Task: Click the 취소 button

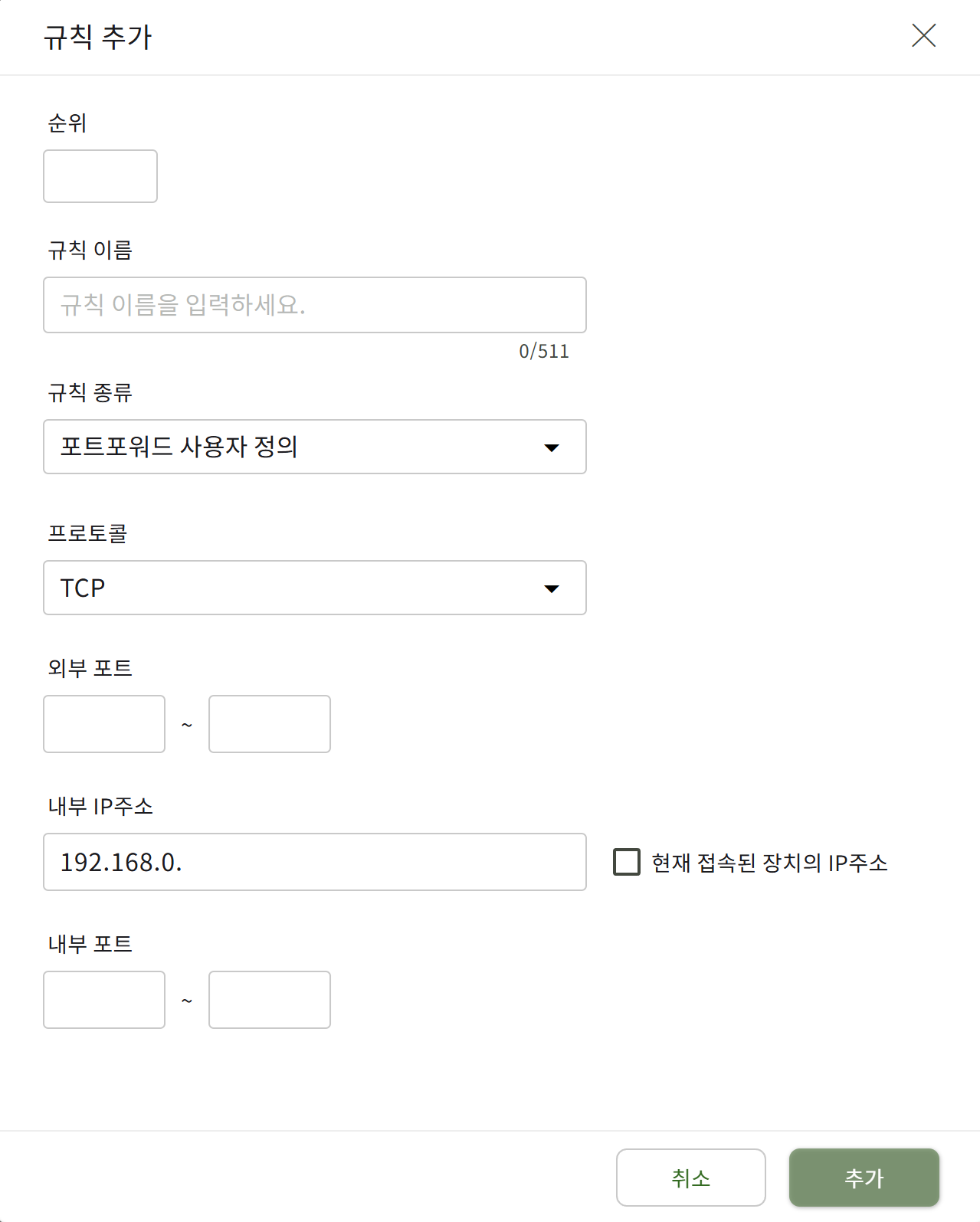Action: 690,1178
